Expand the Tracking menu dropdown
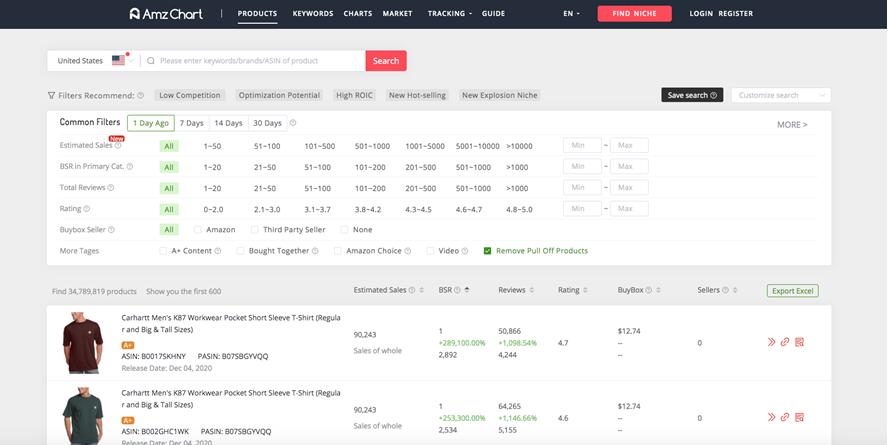The image size is (888, 445). pyautogui.click(x=450, y=14)
